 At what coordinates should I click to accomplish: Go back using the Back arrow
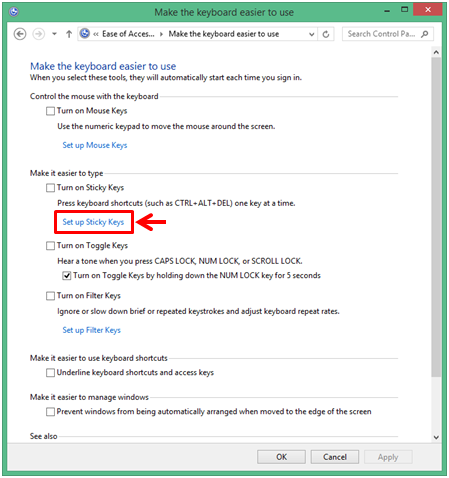(20, 34)
